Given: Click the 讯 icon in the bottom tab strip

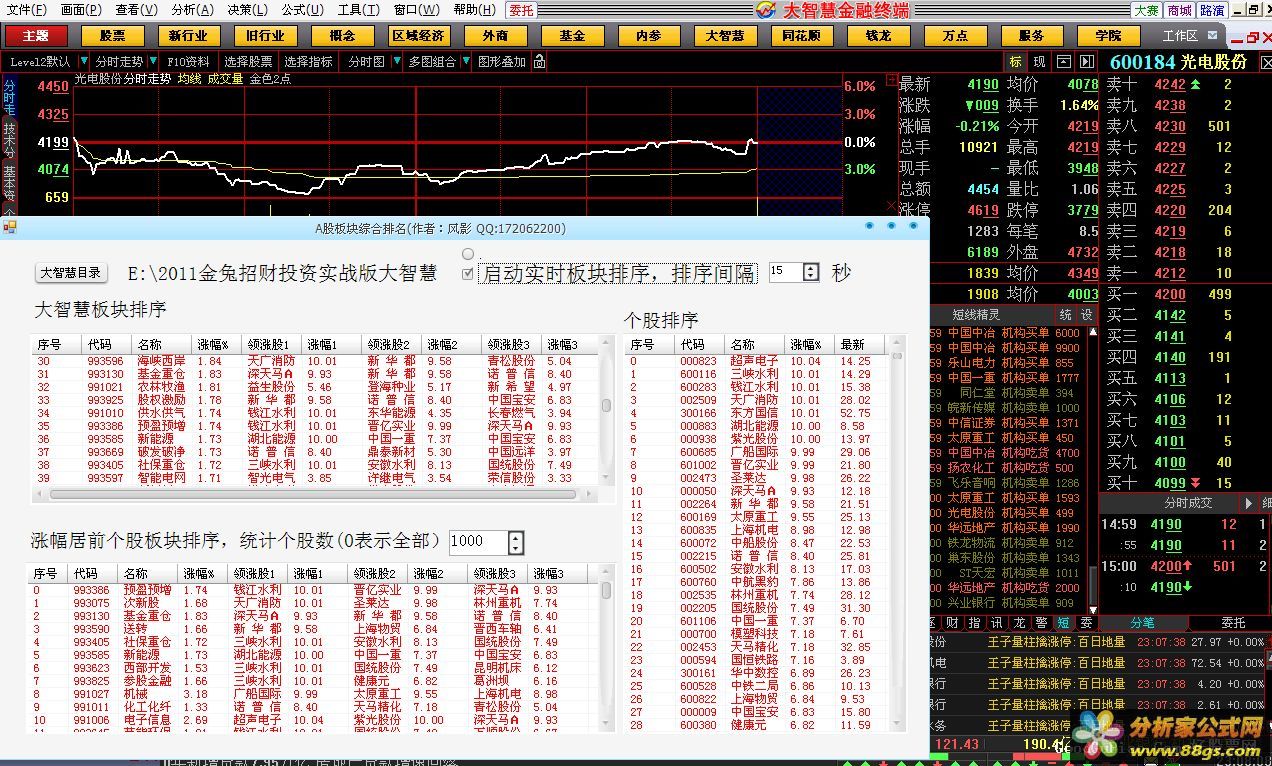Looking at the screenshot, I should tap(996, 623).
